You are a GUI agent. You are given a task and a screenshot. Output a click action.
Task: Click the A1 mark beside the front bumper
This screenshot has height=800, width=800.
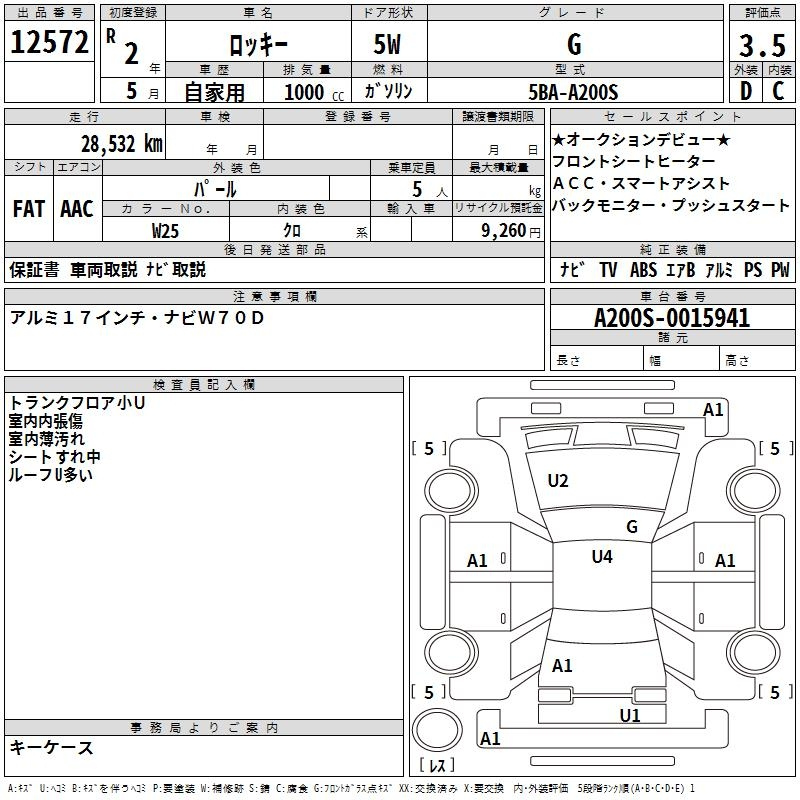712,409
